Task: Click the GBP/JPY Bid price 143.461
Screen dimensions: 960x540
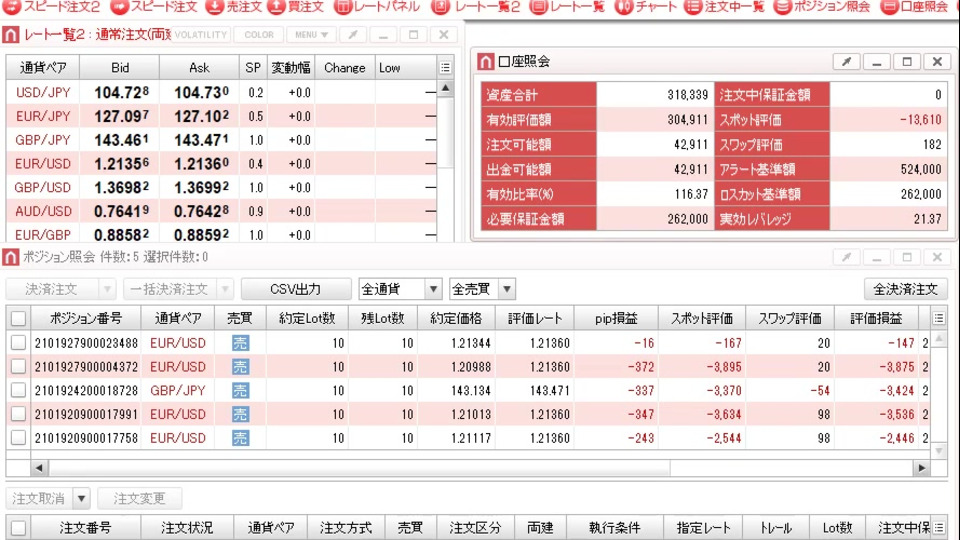Action: click(x=121, y=140)
